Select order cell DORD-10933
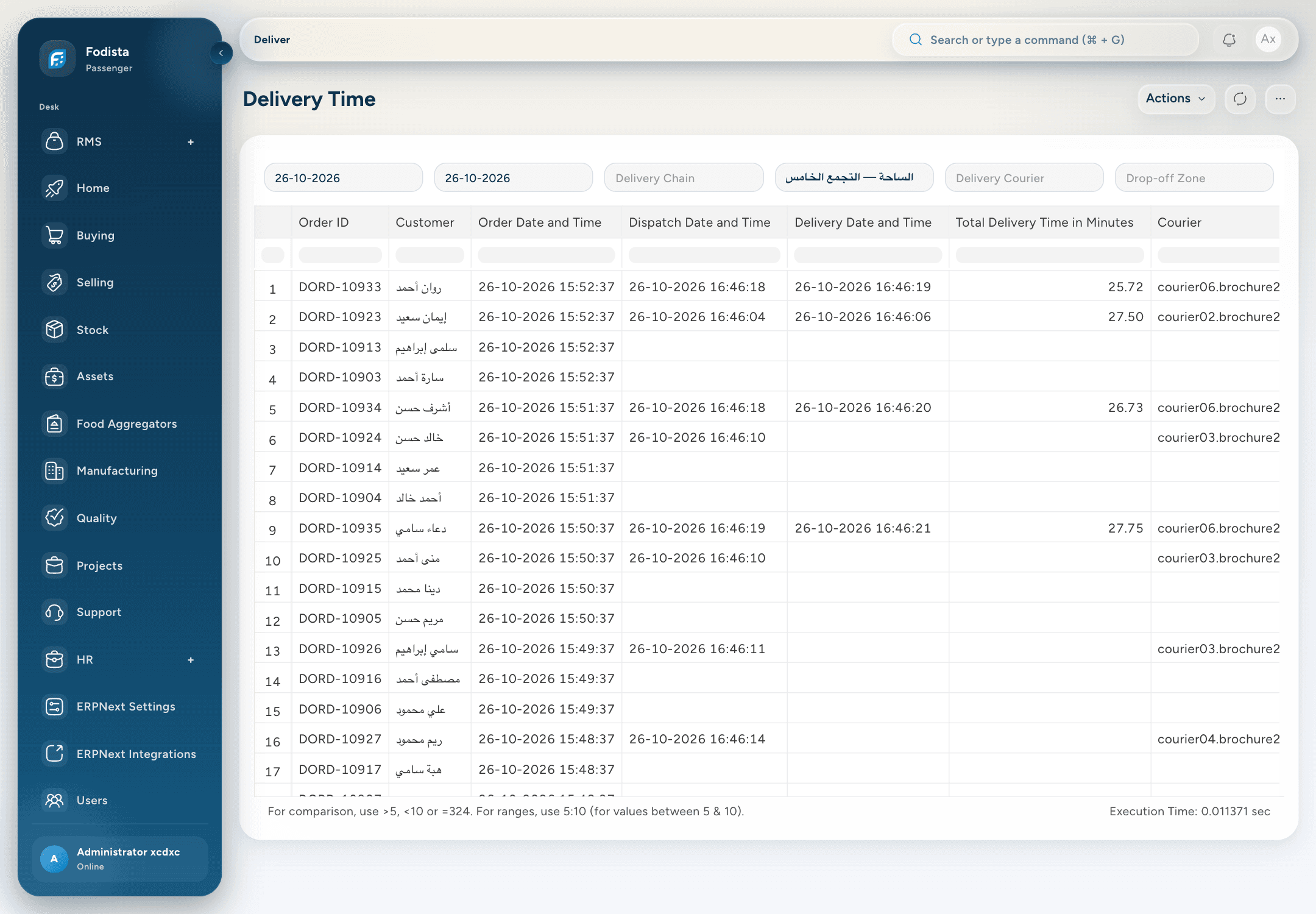This screenshot has width=1316, height=914. coord(340,287)
